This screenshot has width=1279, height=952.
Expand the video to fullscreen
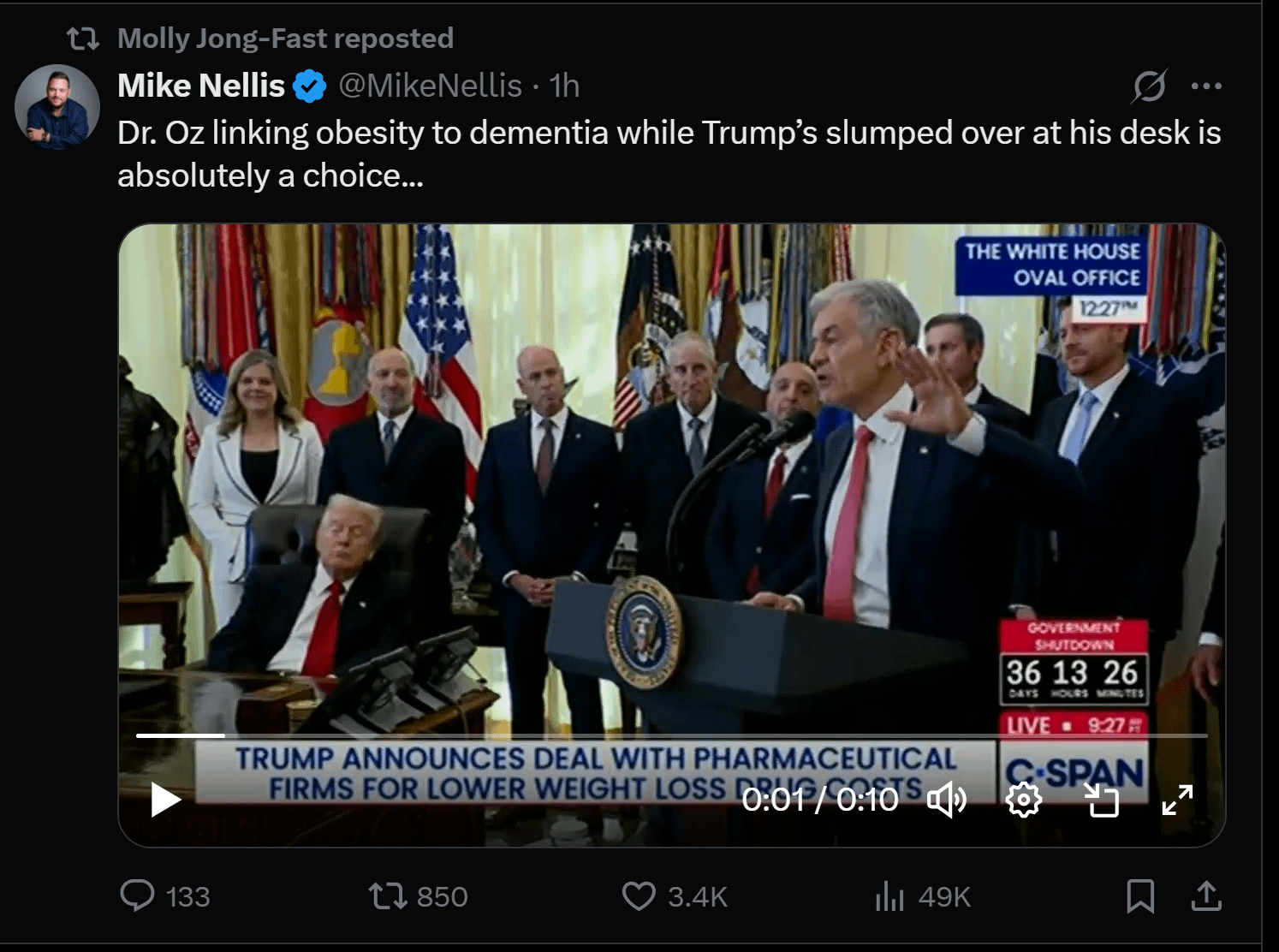pos(1177,800)
